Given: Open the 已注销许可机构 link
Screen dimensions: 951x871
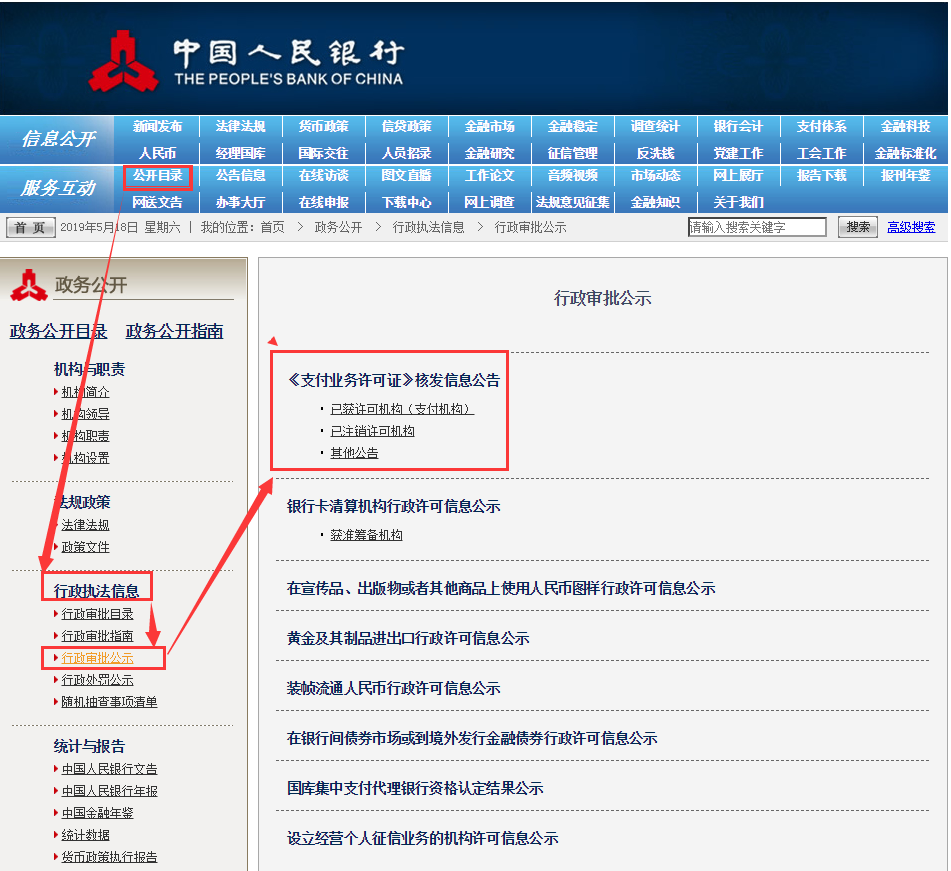Looking at the screenshot, I should (372, 431).
